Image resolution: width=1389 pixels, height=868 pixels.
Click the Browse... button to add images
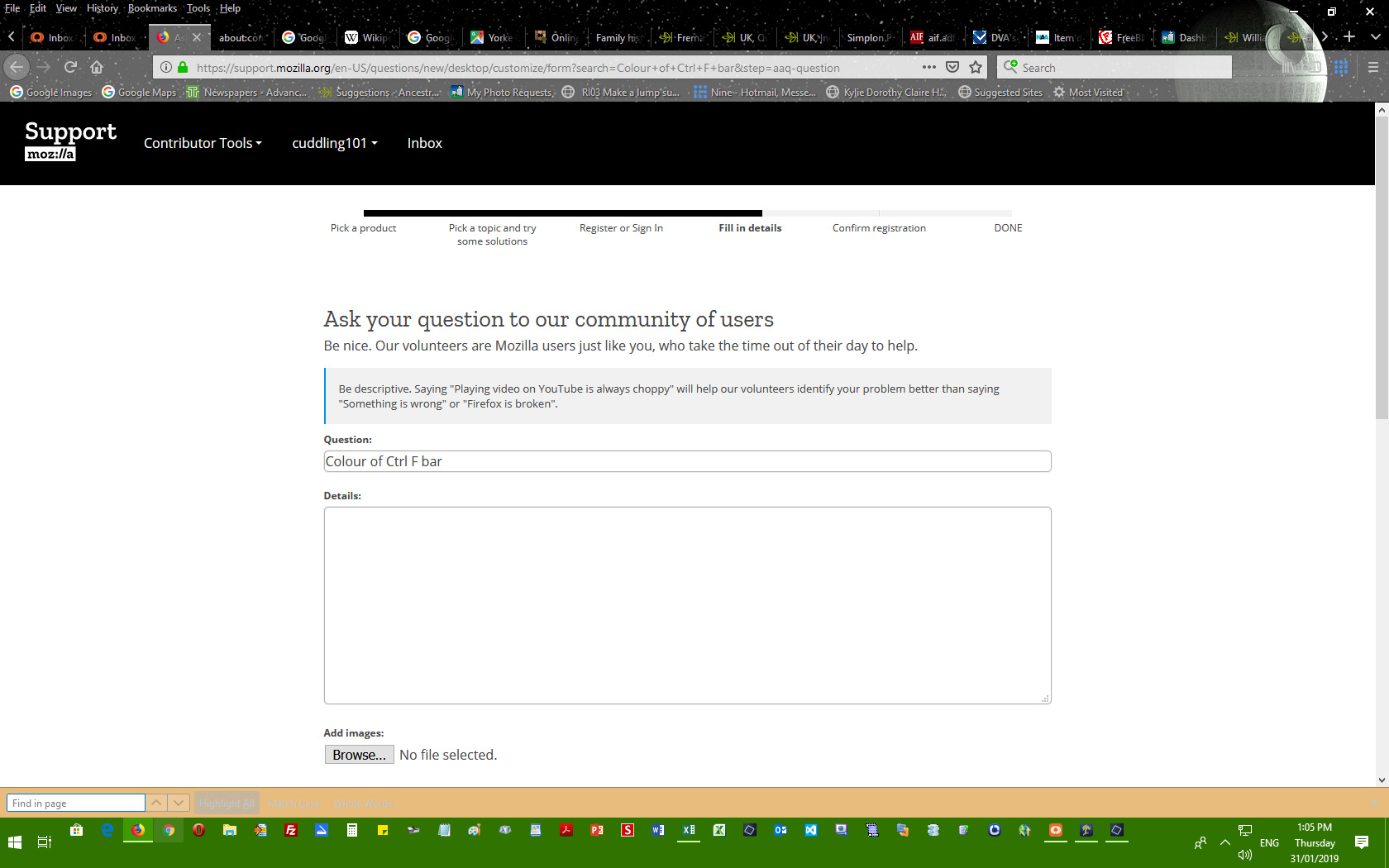(359, 755)
